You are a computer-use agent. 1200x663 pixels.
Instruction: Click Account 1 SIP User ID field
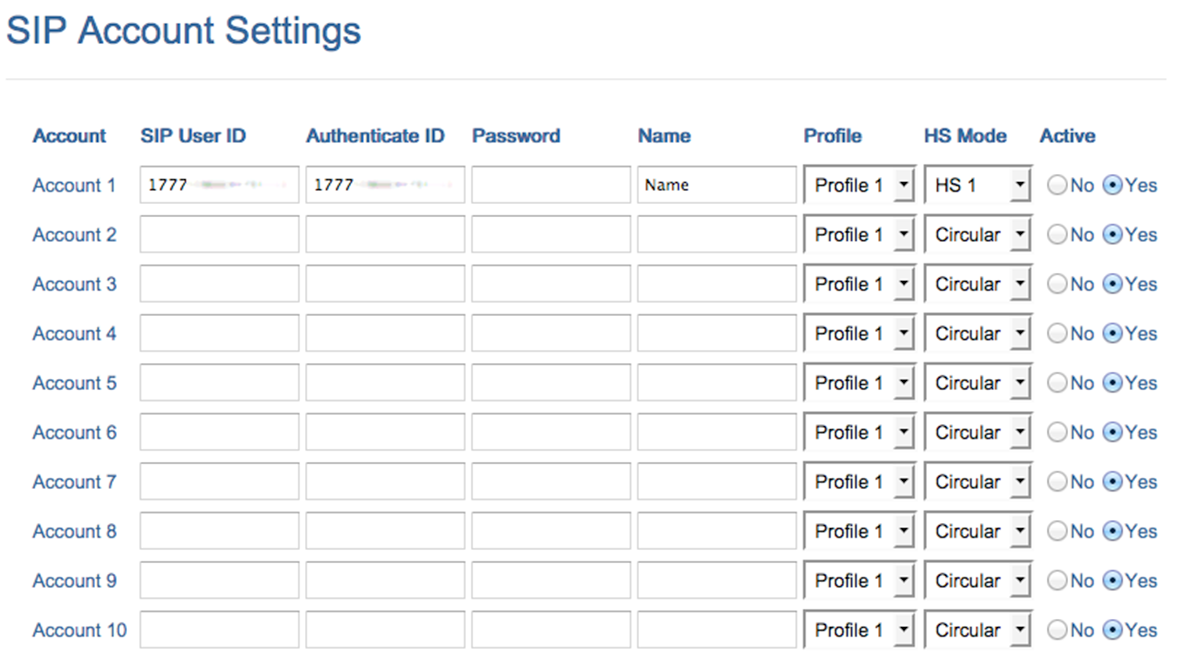[x=219, y=186]
